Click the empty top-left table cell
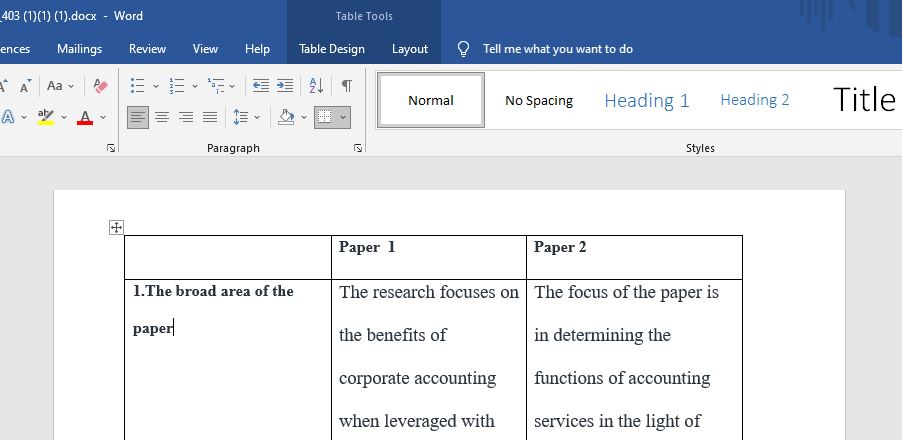The image size is (902, 440). (x=228, y=258)
